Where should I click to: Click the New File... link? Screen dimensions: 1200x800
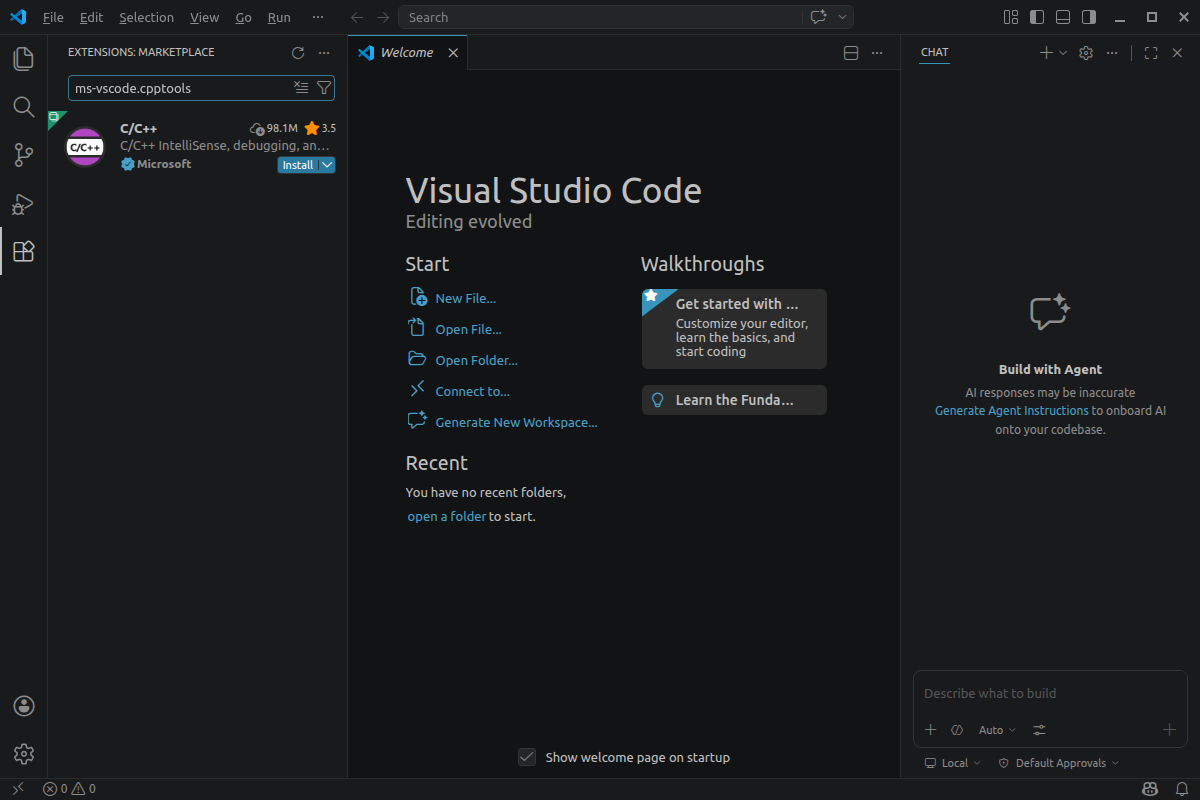tap(465, 298)
